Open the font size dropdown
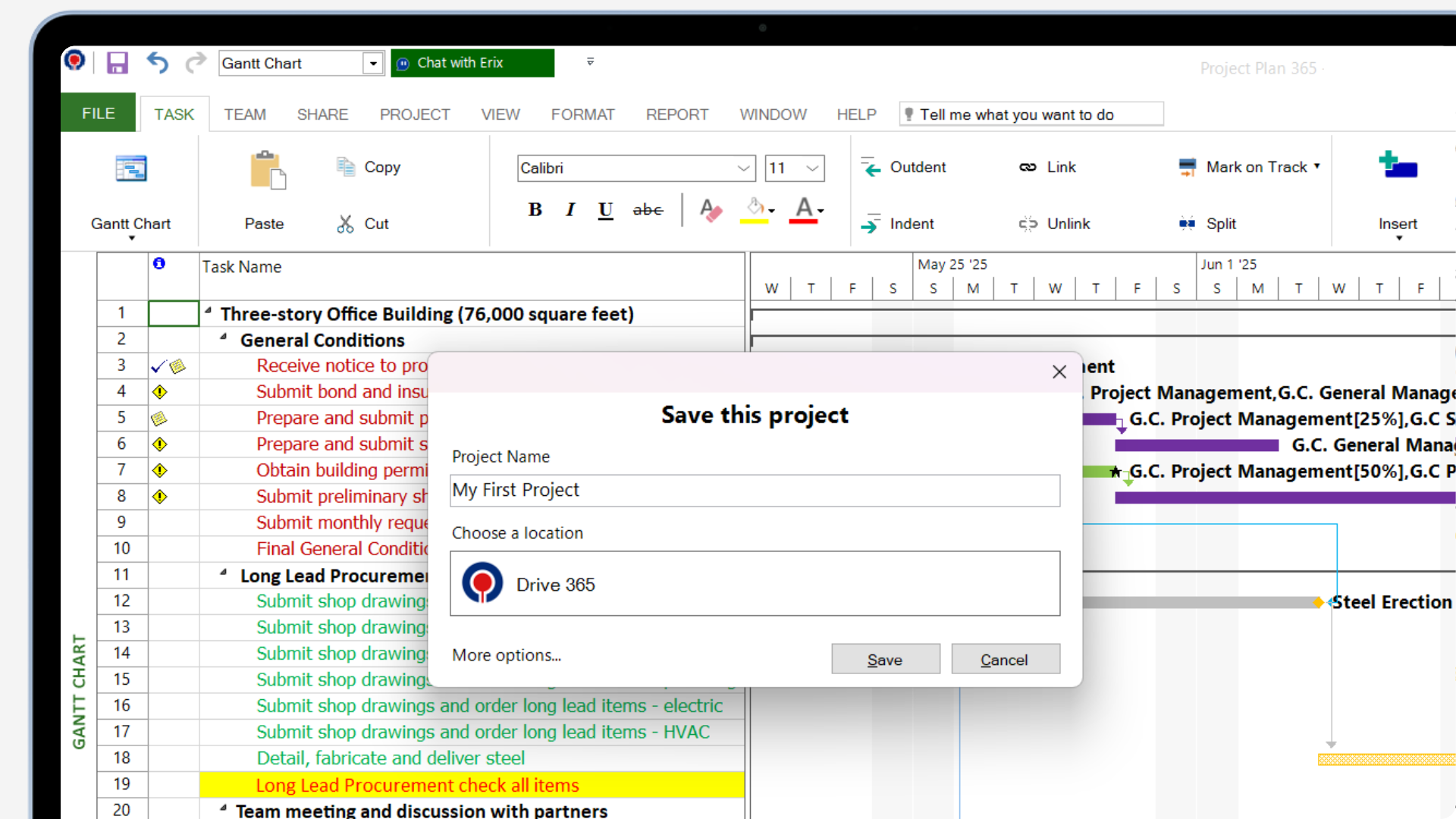Viewport: 1456px width, 819px height. 812,168
